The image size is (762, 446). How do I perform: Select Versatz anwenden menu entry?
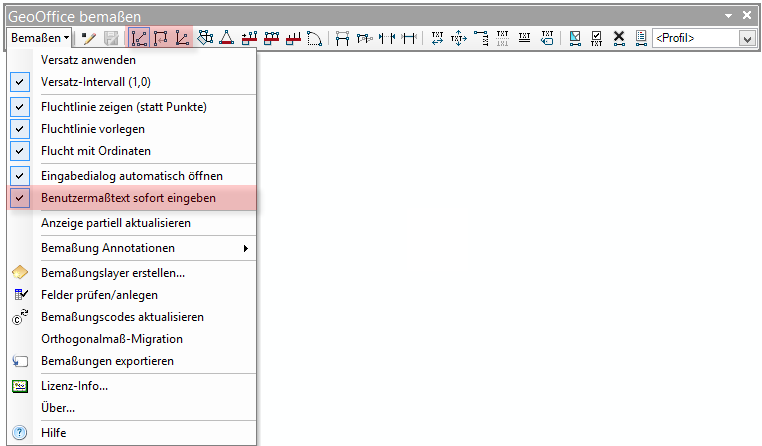88,59
